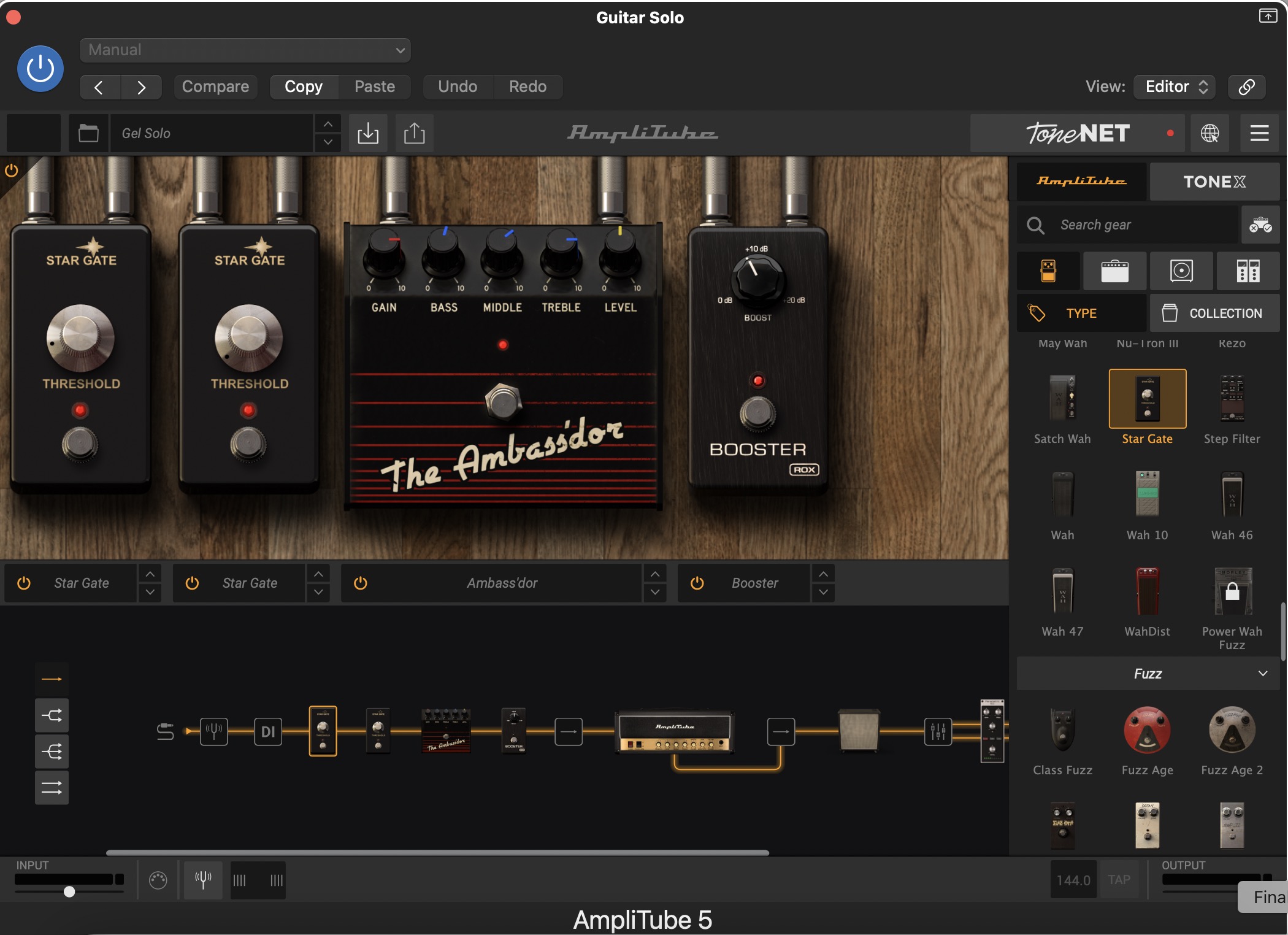Step to previous preset with up arrow
The width and height of the screenshot is (1288, 935).
pyautogui.click(x=328, y=124)
